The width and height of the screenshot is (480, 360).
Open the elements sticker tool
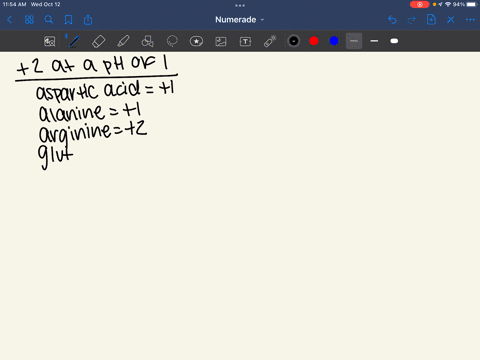pyautogui.click(x=196, y=41)
